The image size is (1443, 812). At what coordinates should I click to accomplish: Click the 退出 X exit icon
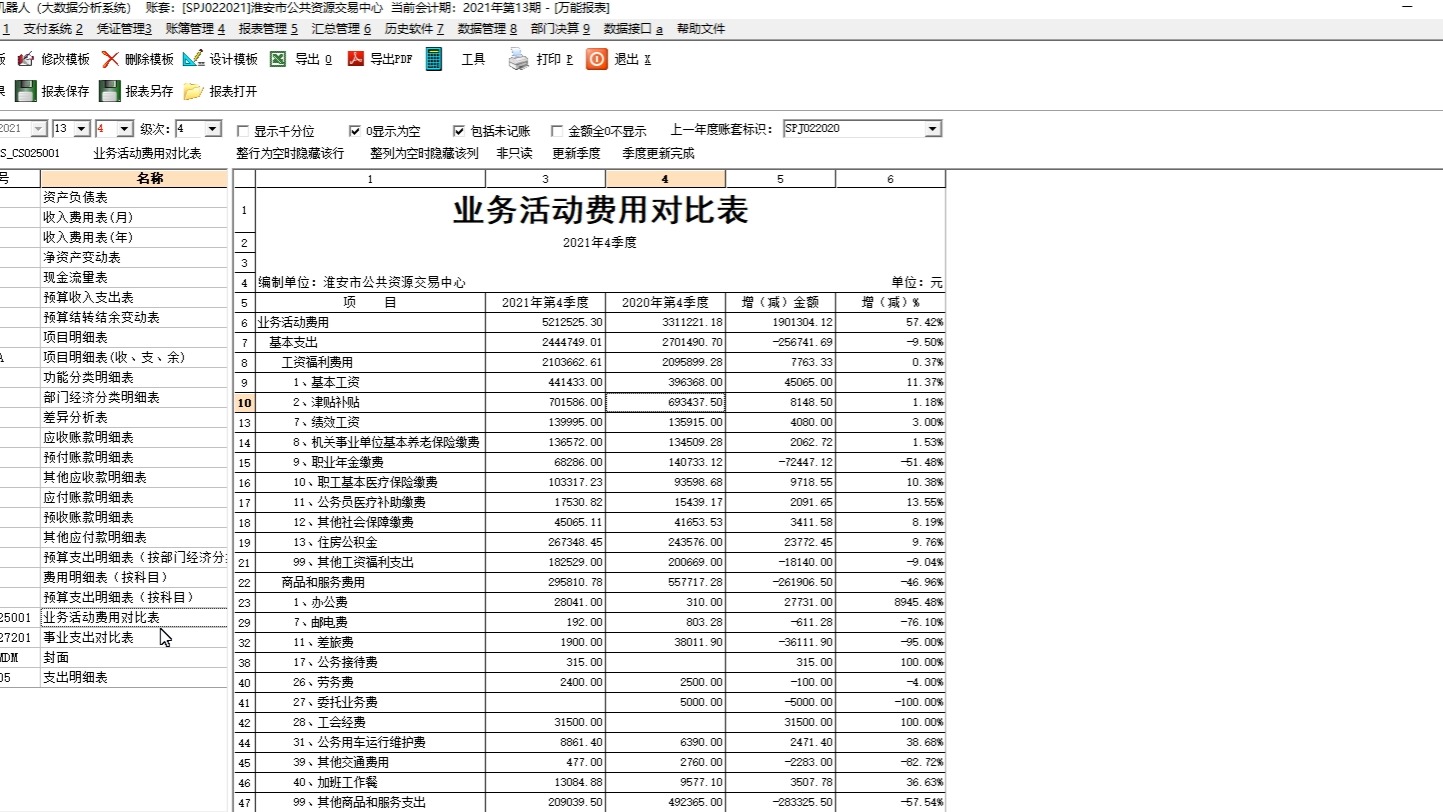click(x=596, y=59)
